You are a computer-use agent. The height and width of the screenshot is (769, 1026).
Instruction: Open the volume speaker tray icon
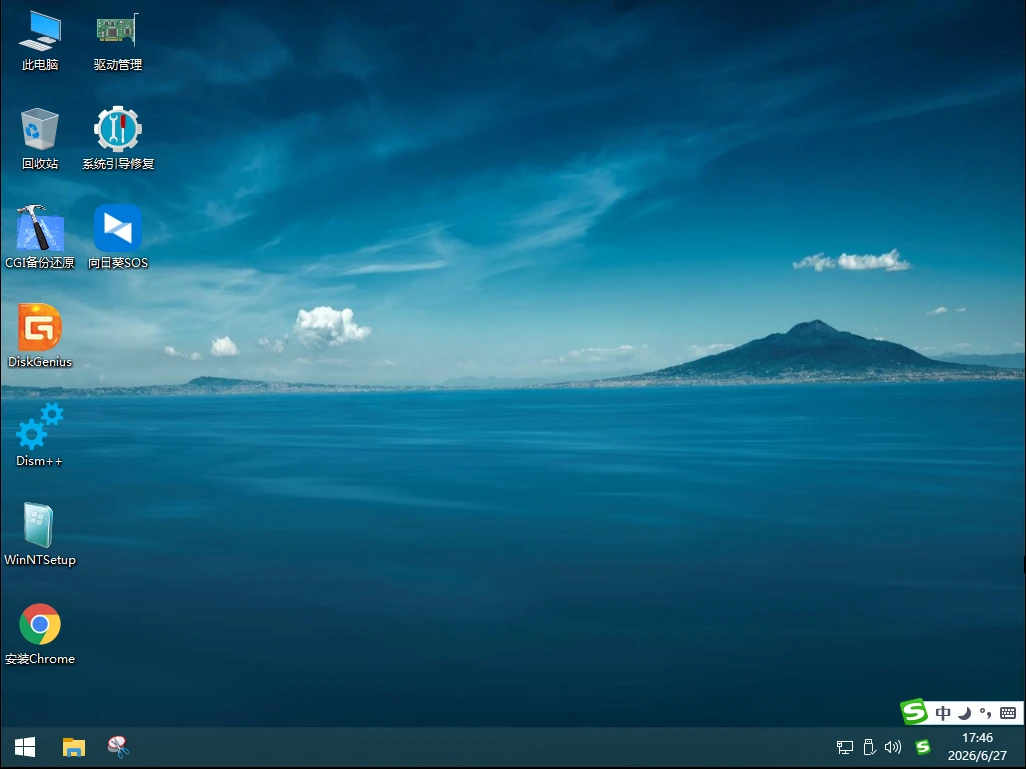coord(893,747)
